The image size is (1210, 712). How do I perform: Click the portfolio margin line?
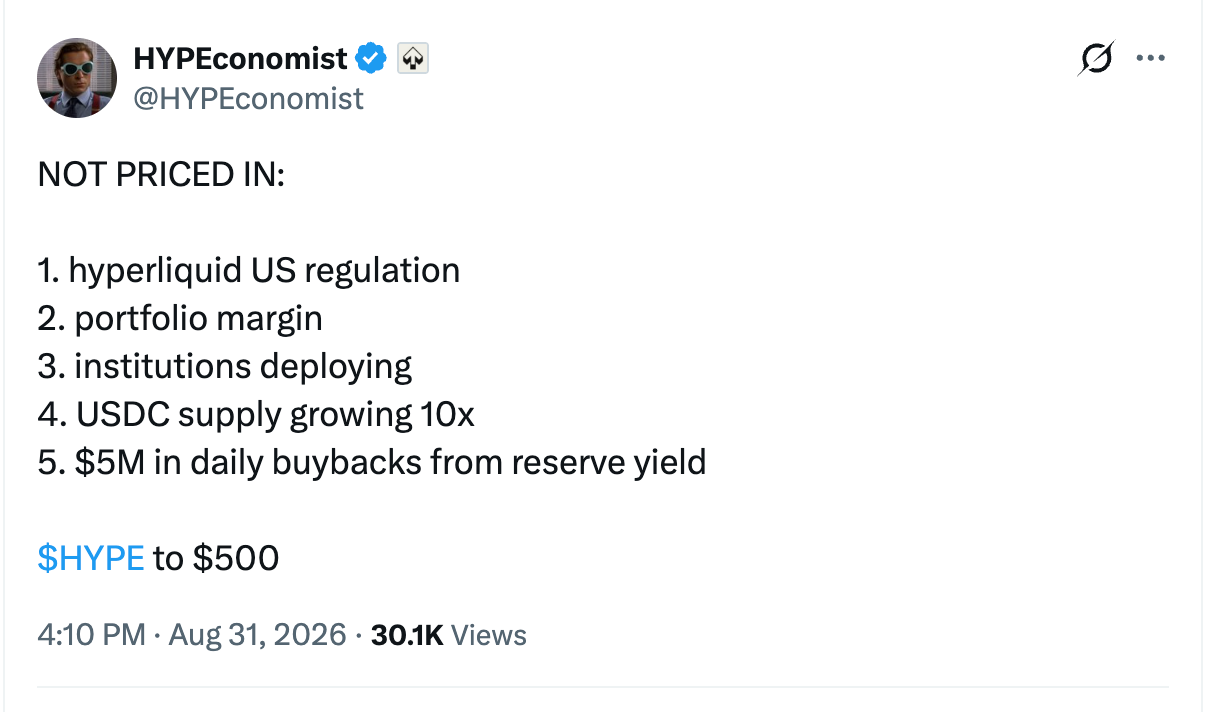[180, 319]
